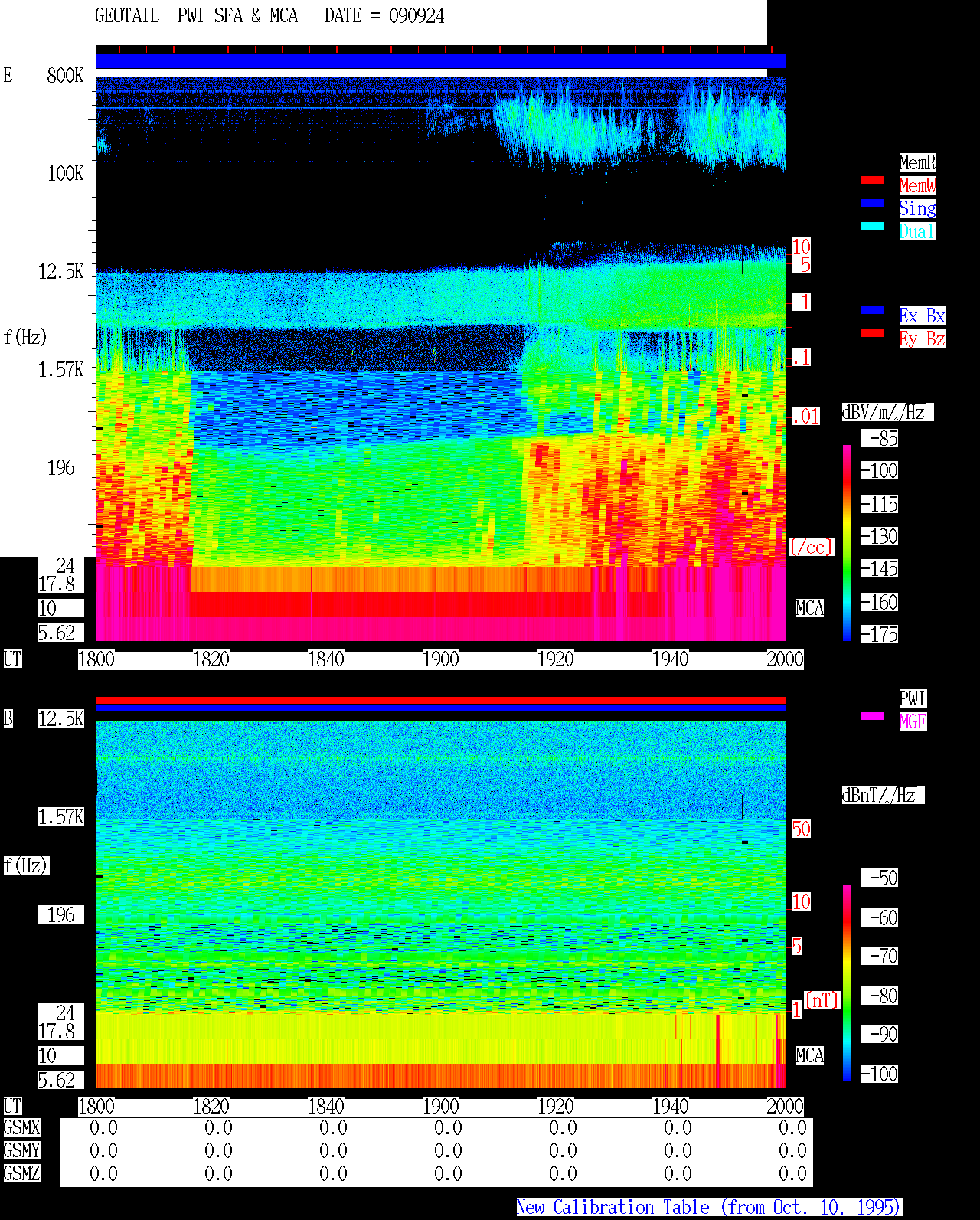Viewport: 980px width, 1220px height.
Task: Click the 800K frequency axis label
Action: [65, 75]
